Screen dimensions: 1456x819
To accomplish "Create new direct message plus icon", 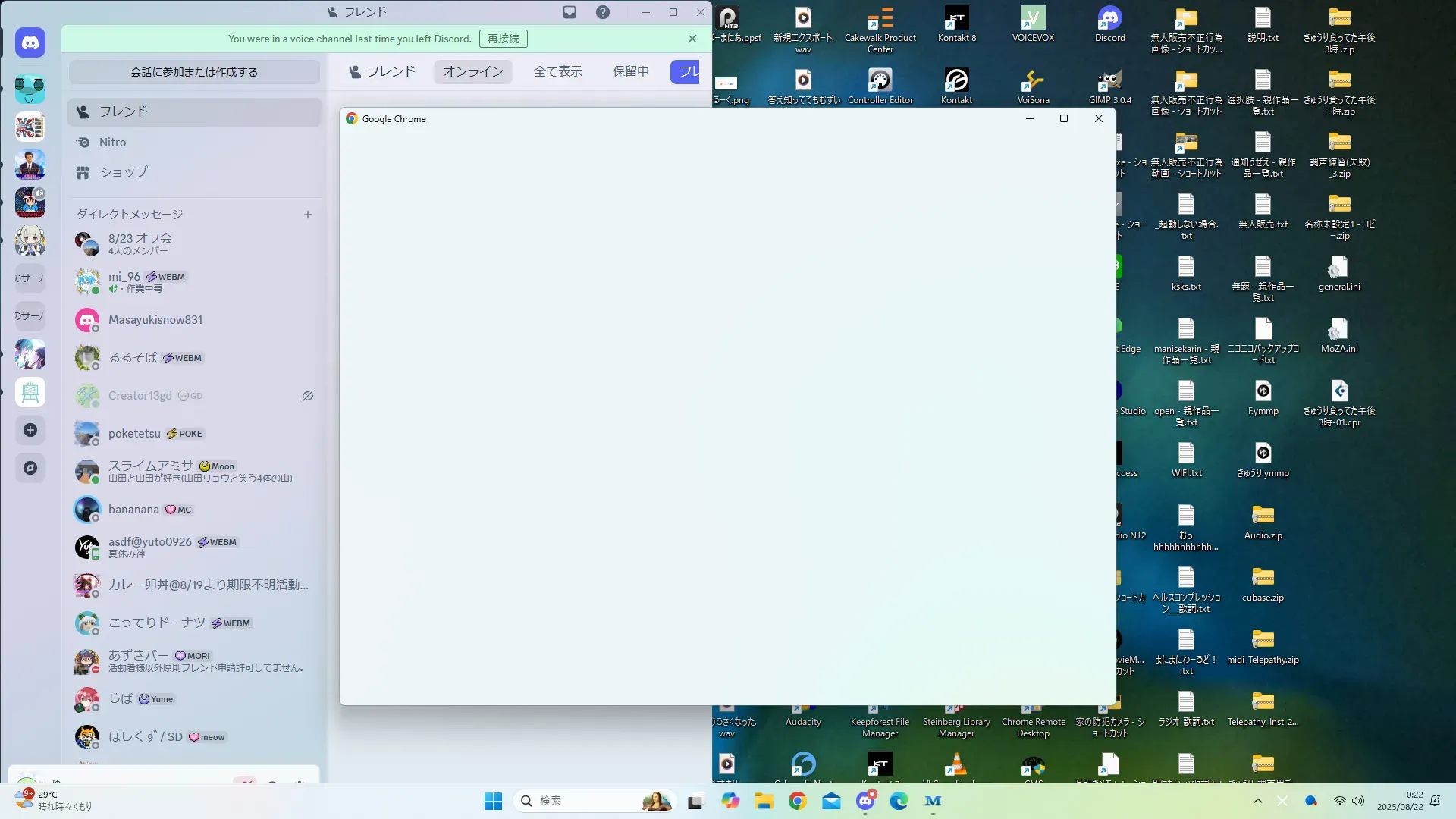I will 308,215.
